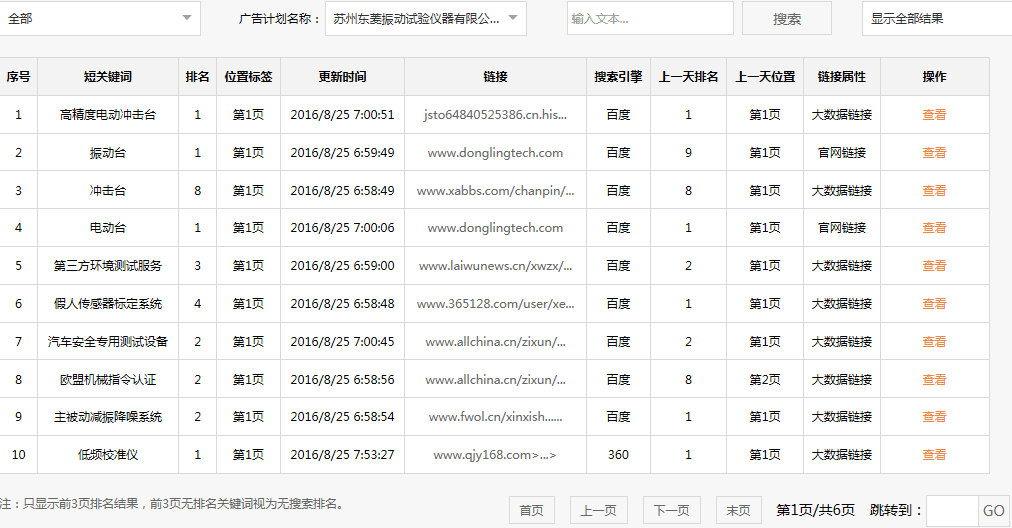The height and width of the screenshot is (528, 1012).
Task: Select keyword 低频校准仪
Action: (108, 455)
